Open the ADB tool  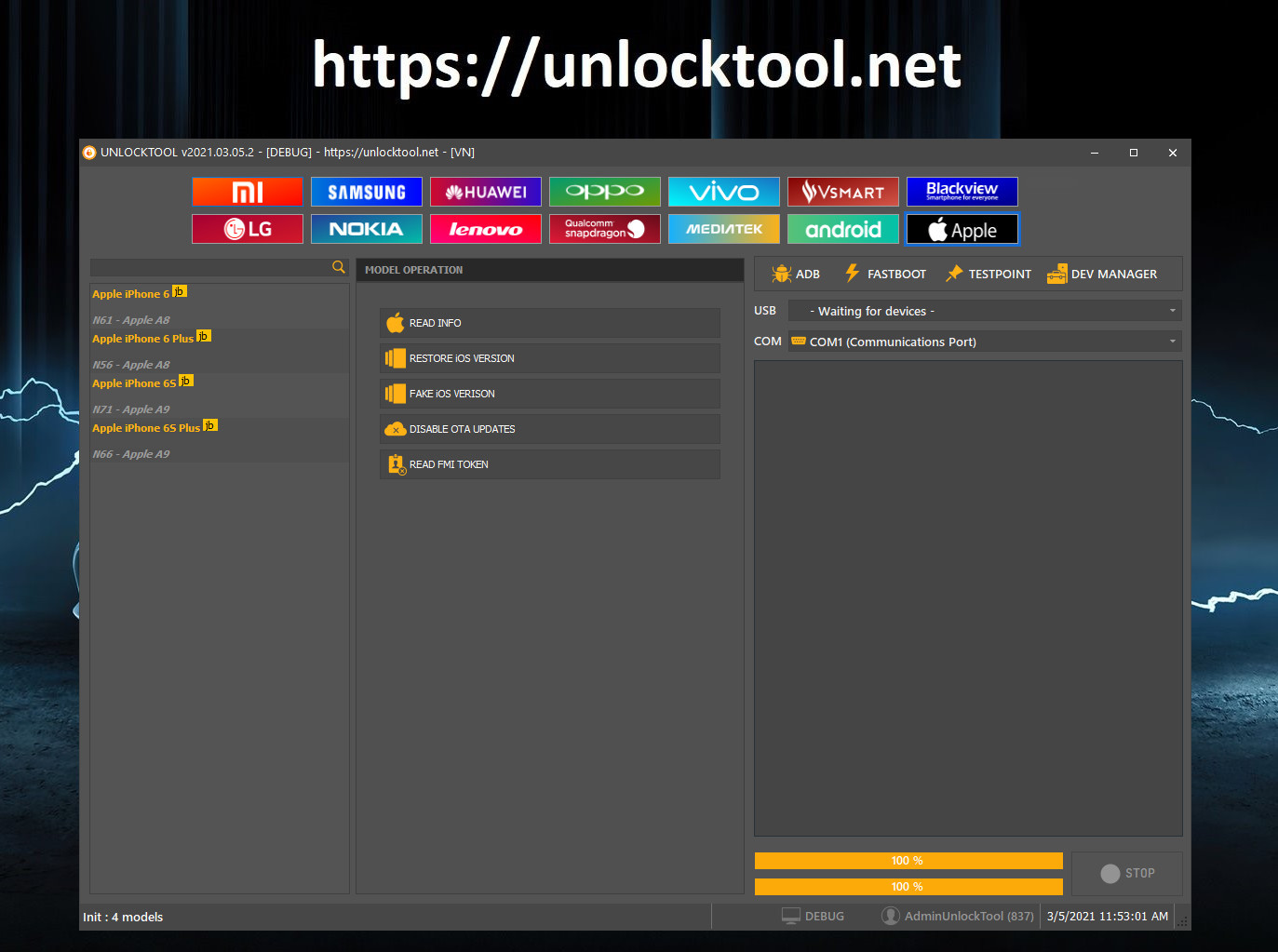(x=796, y=274)
